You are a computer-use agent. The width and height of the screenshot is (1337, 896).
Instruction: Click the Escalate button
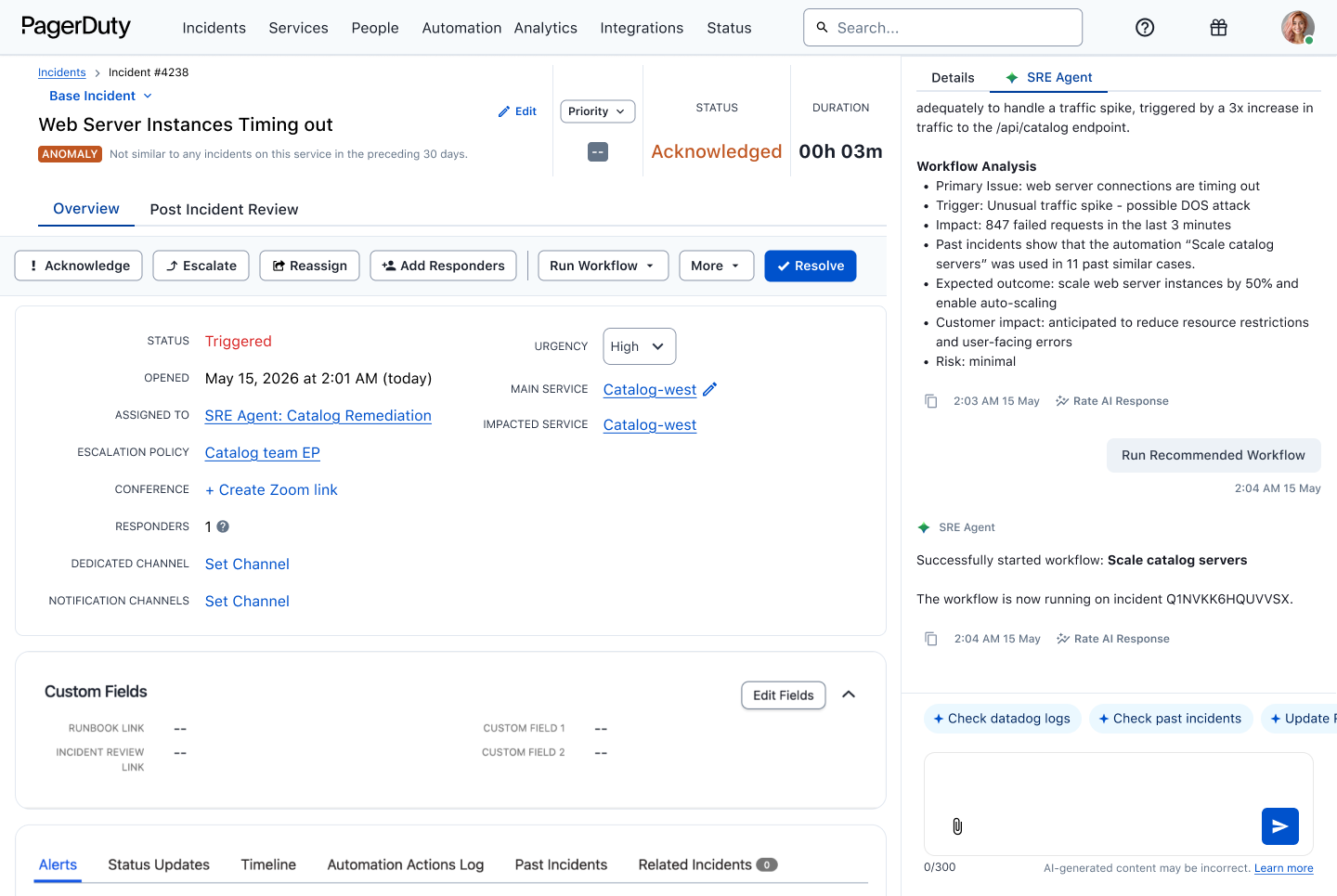pyautogui.click(x=201, y=266)
